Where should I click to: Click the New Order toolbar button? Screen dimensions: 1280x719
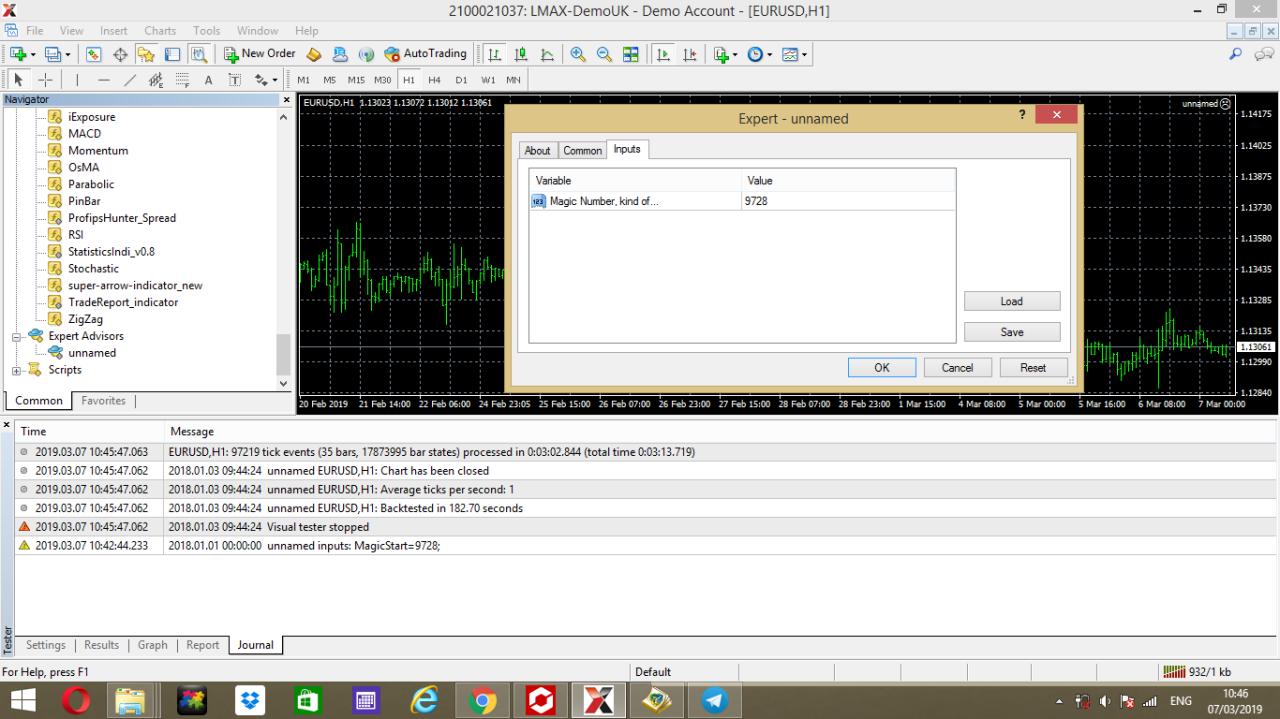tap(259, 54)
